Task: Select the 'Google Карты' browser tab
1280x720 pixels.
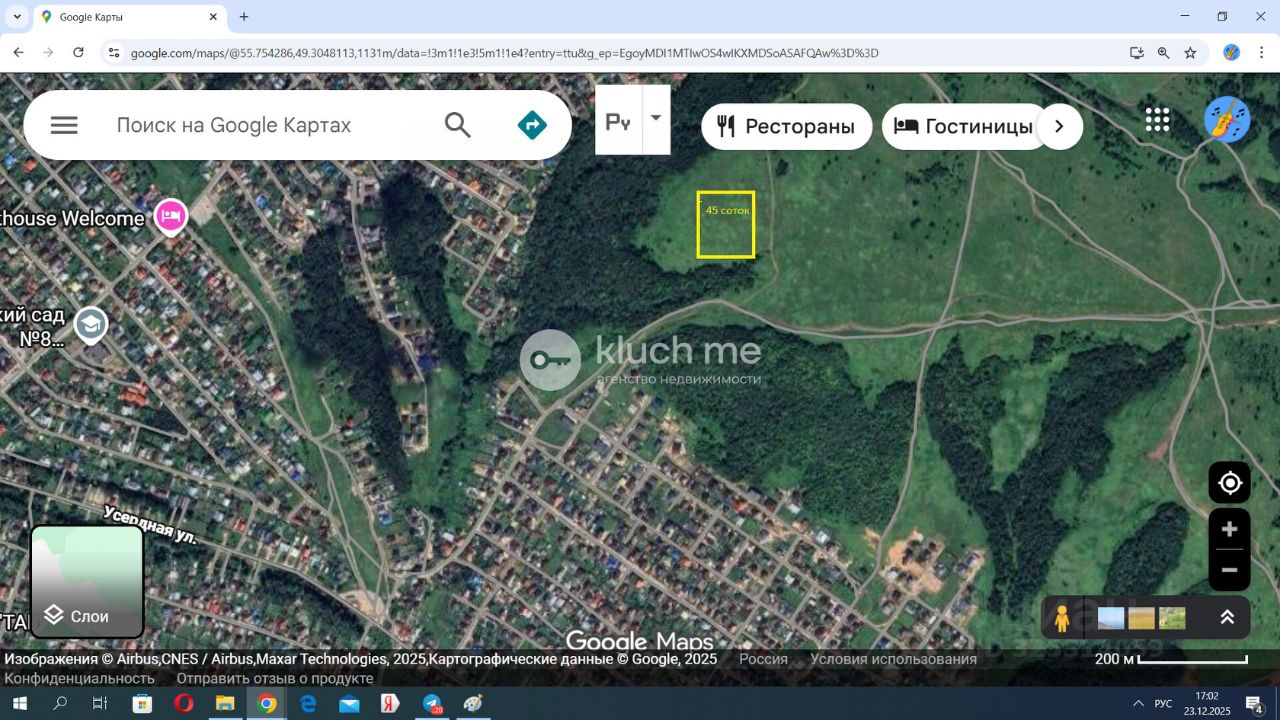Action: point(130,17)
